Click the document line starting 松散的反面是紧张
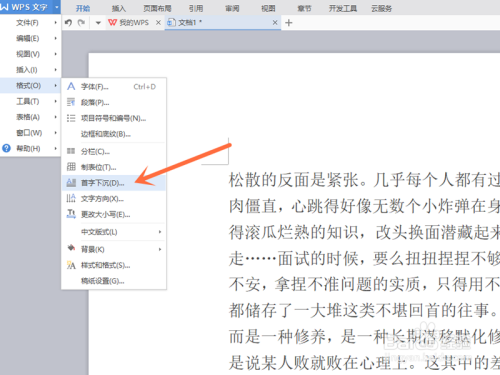The image size is (500, 375). coord(364,180)
